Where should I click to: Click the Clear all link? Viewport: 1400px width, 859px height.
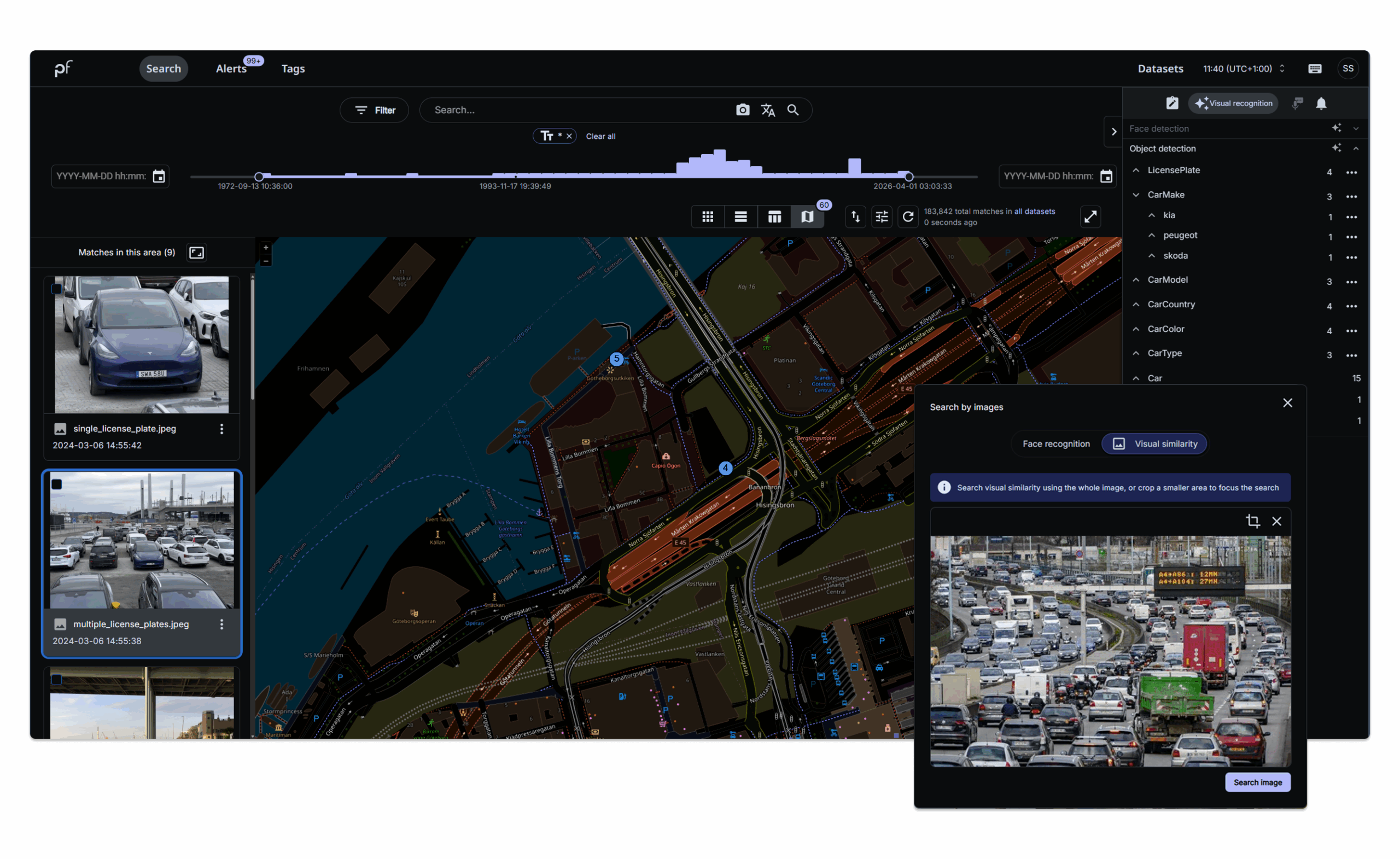(x=600, y=136)
